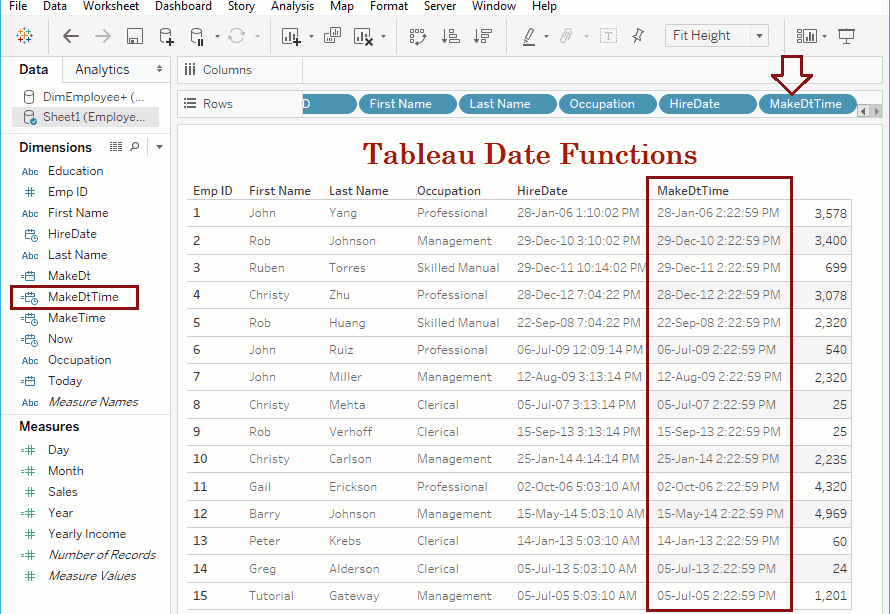The height and width of the screenshot is (614, 890).
Task: Select the MakeDtTime pill on Rows
Action: click(807, 104)
